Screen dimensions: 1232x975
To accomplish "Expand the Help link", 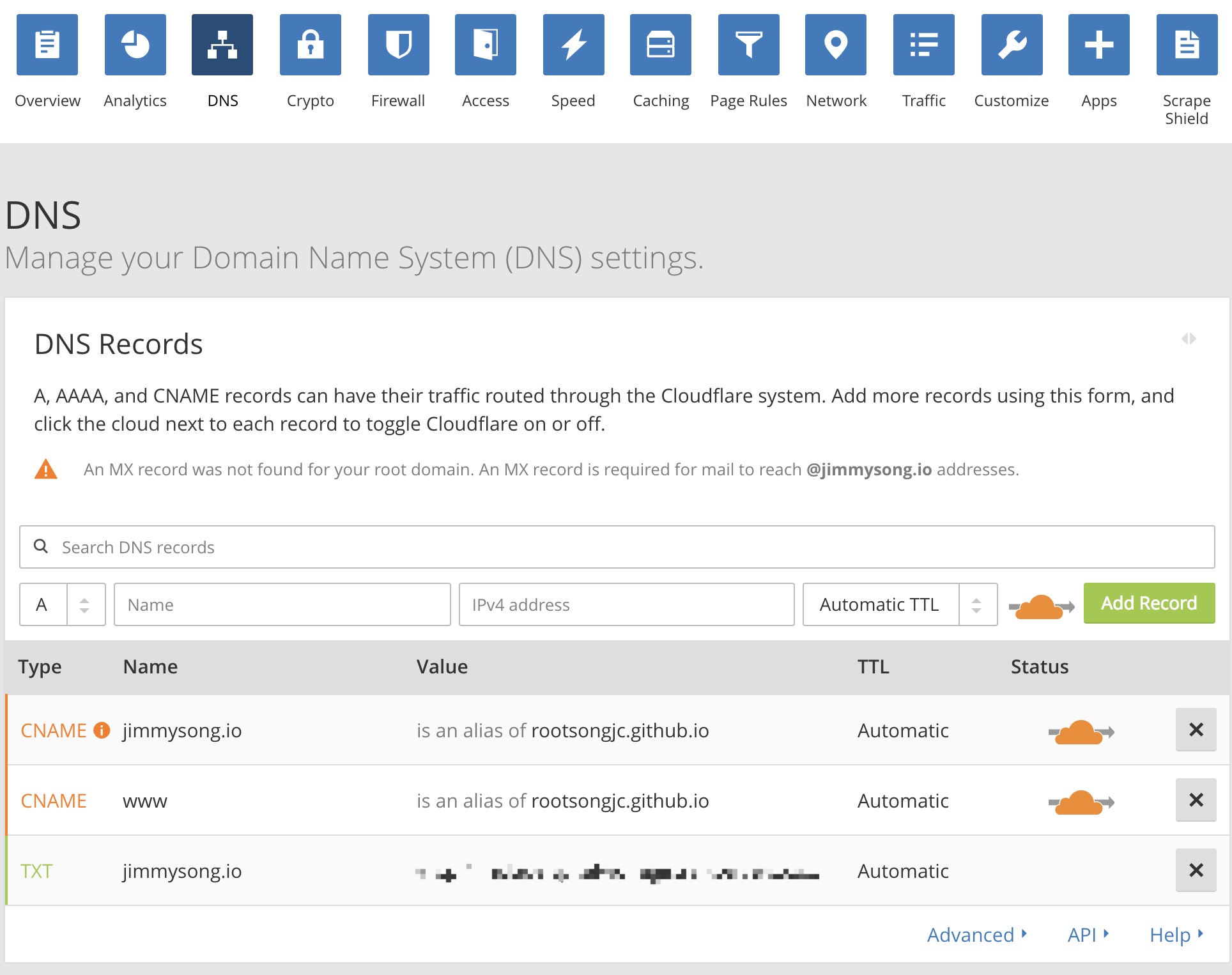I will click(1176, 935).
